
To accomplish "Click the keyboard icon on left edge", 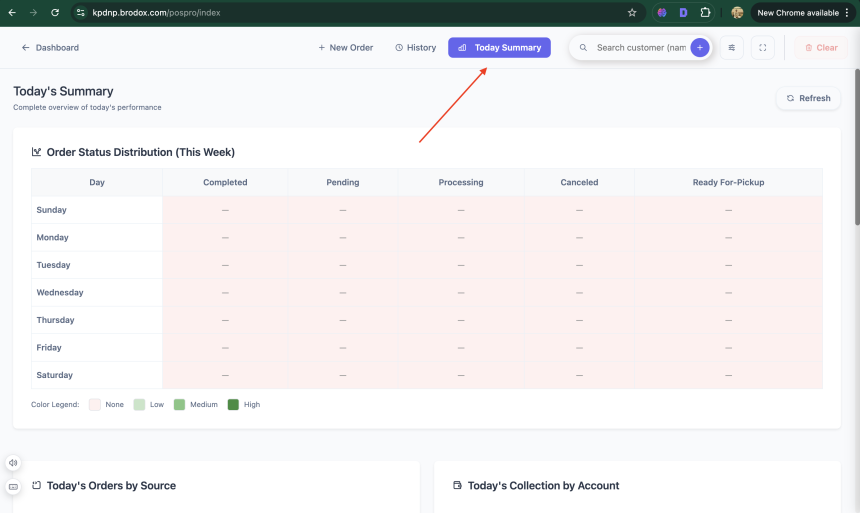I will pos(13,487).
